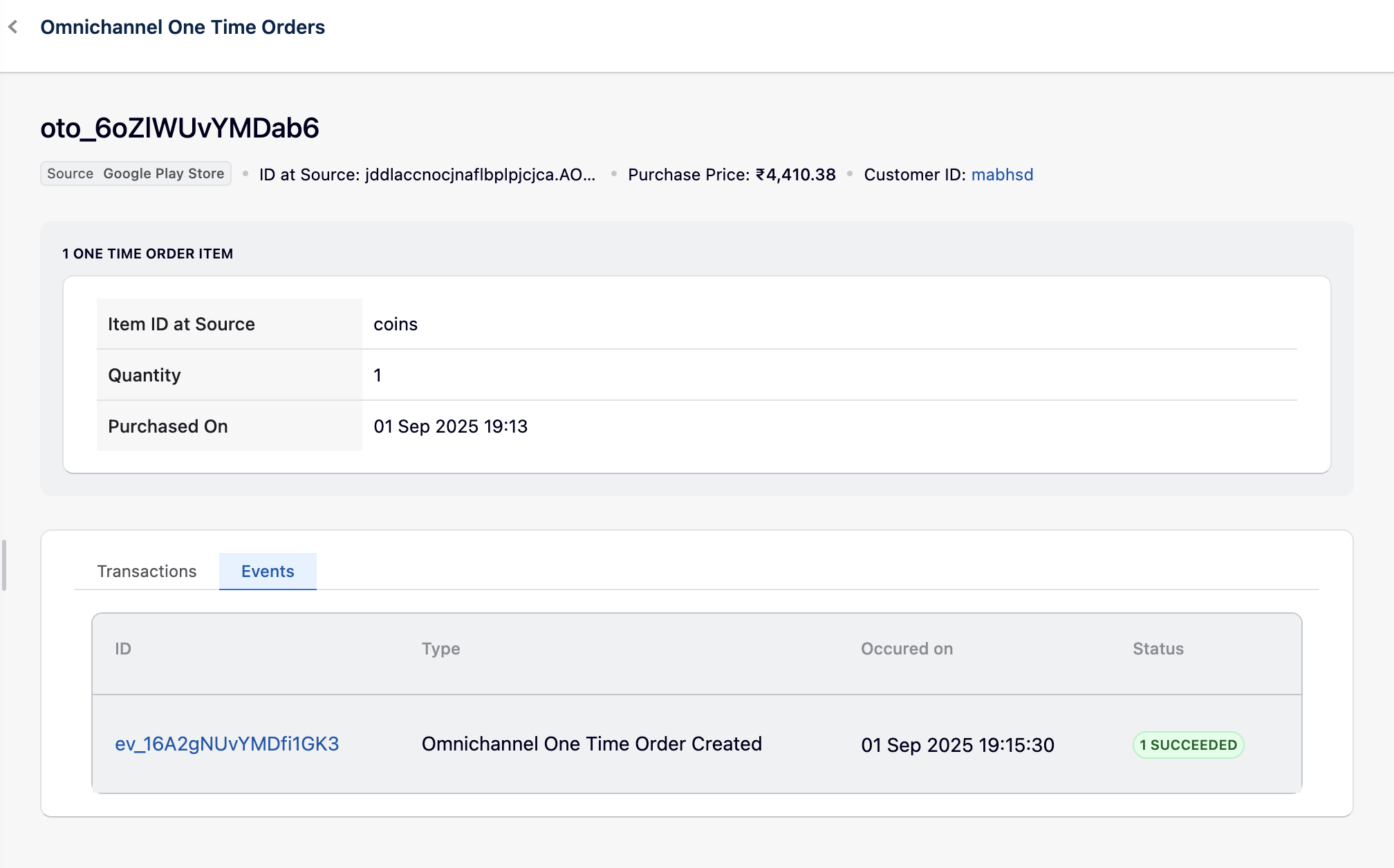Click the order ID oto_6oZlWUvYMDab6 title
The image size is (1394, 868).
pyautogui.click(x=180, y=128)
